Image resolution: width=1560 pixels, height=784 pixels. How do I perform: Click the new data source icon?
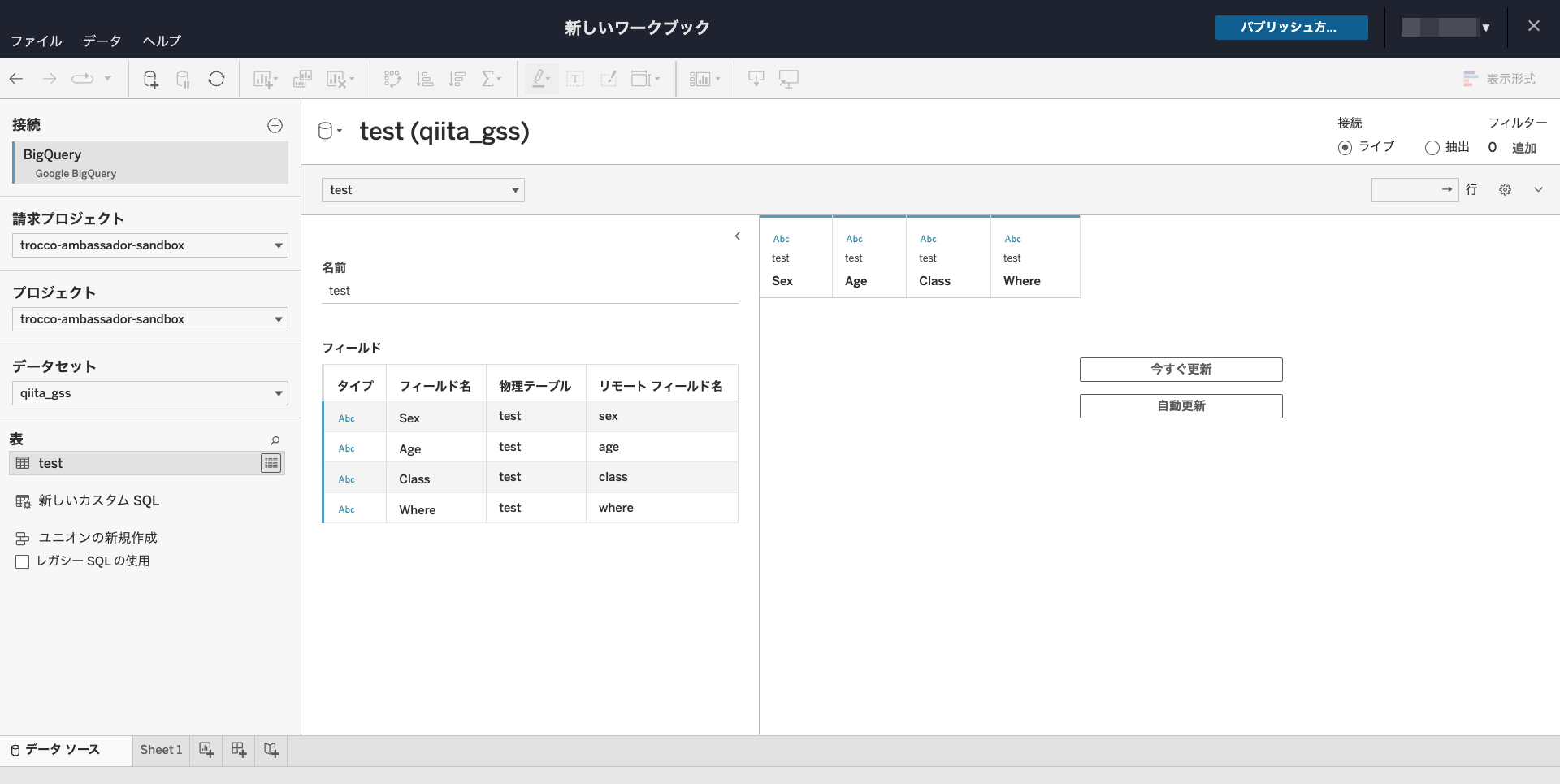point(150,79)
